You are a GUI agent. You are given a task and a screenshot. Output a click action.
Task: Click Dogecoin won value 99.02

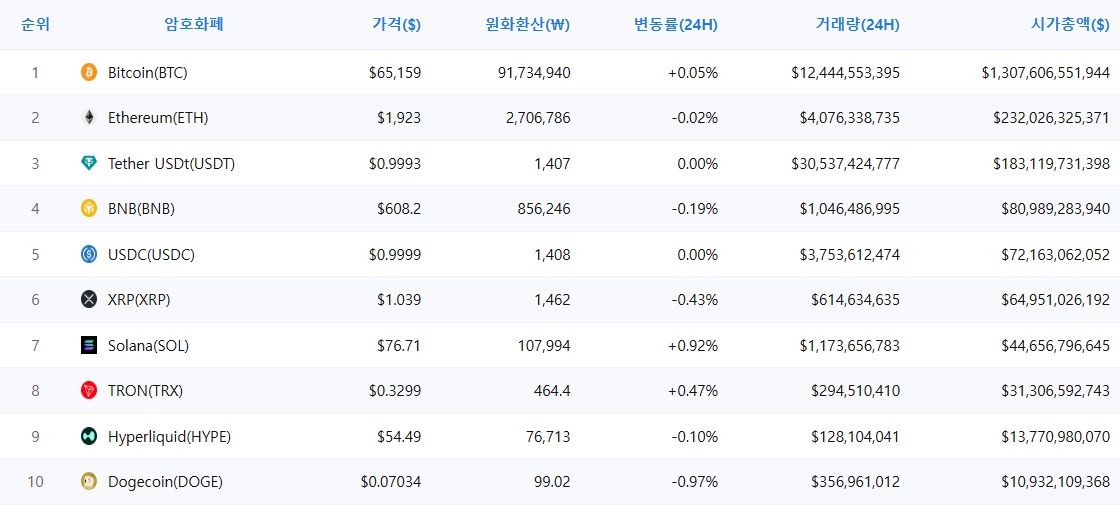554,482
